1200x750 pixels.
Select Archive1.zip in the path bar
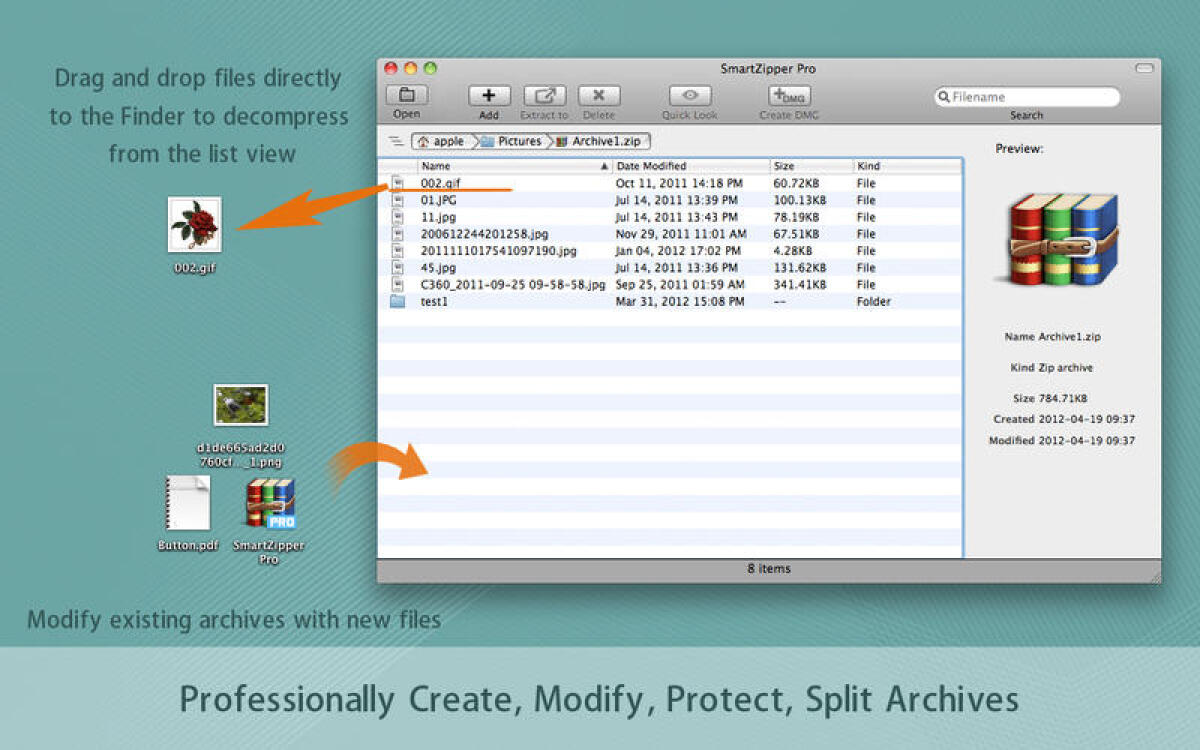point(605,141)
